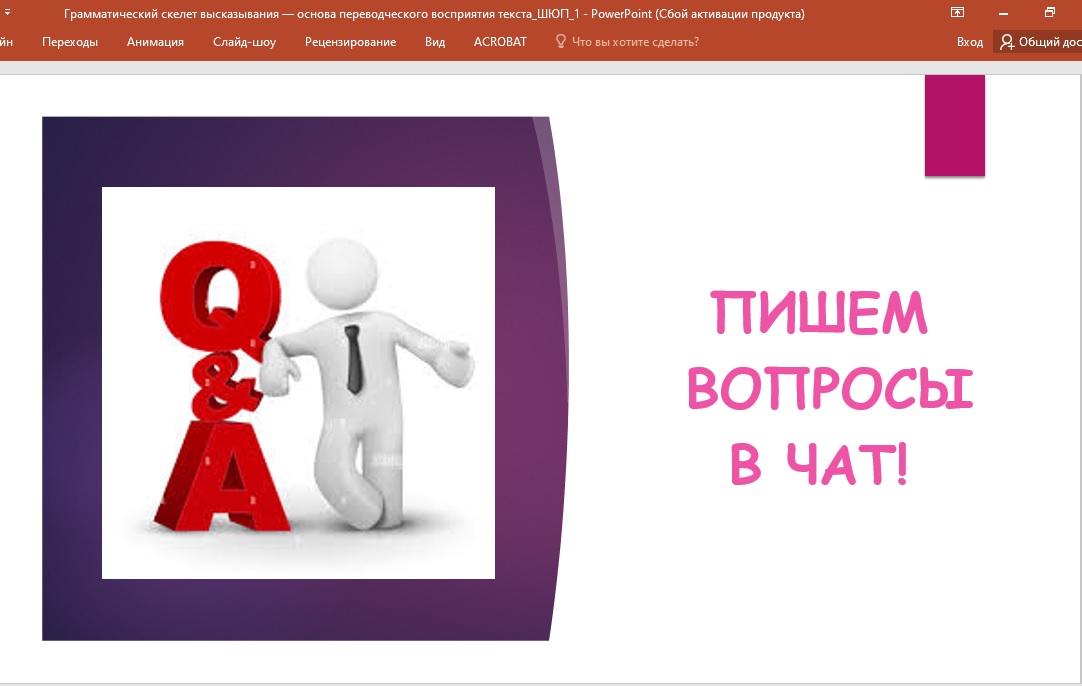Viewport: 1082px width, 686px height.
Task: Click the presentation title in title bar
Action: [x=433, y=14]
